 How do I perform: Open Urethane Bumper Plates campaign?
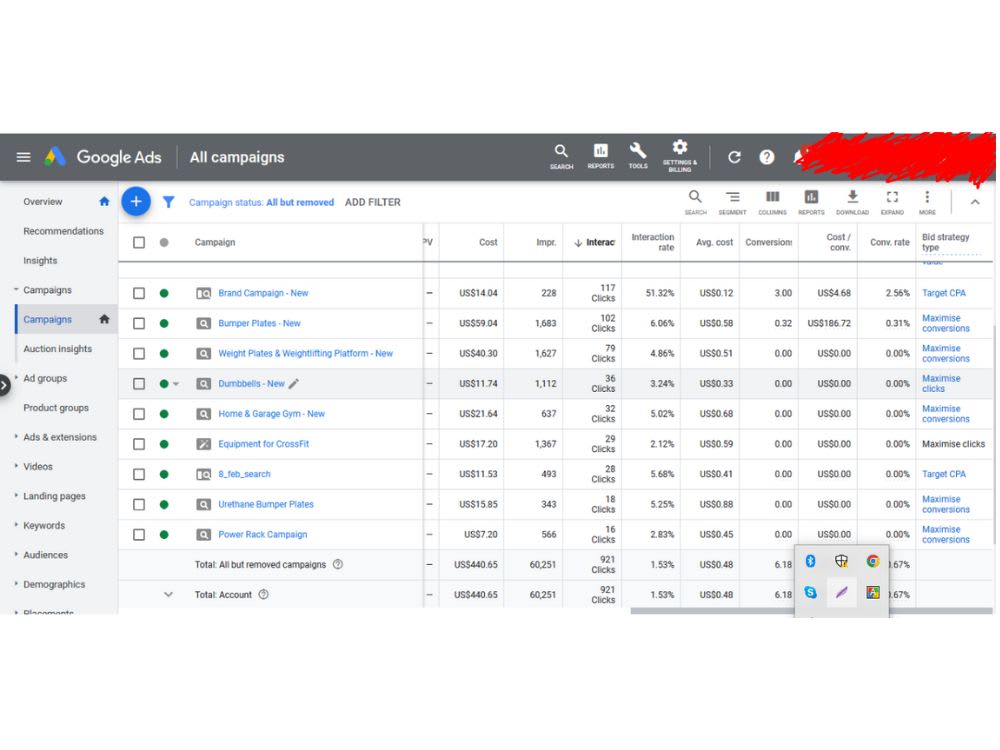[266, 504]
